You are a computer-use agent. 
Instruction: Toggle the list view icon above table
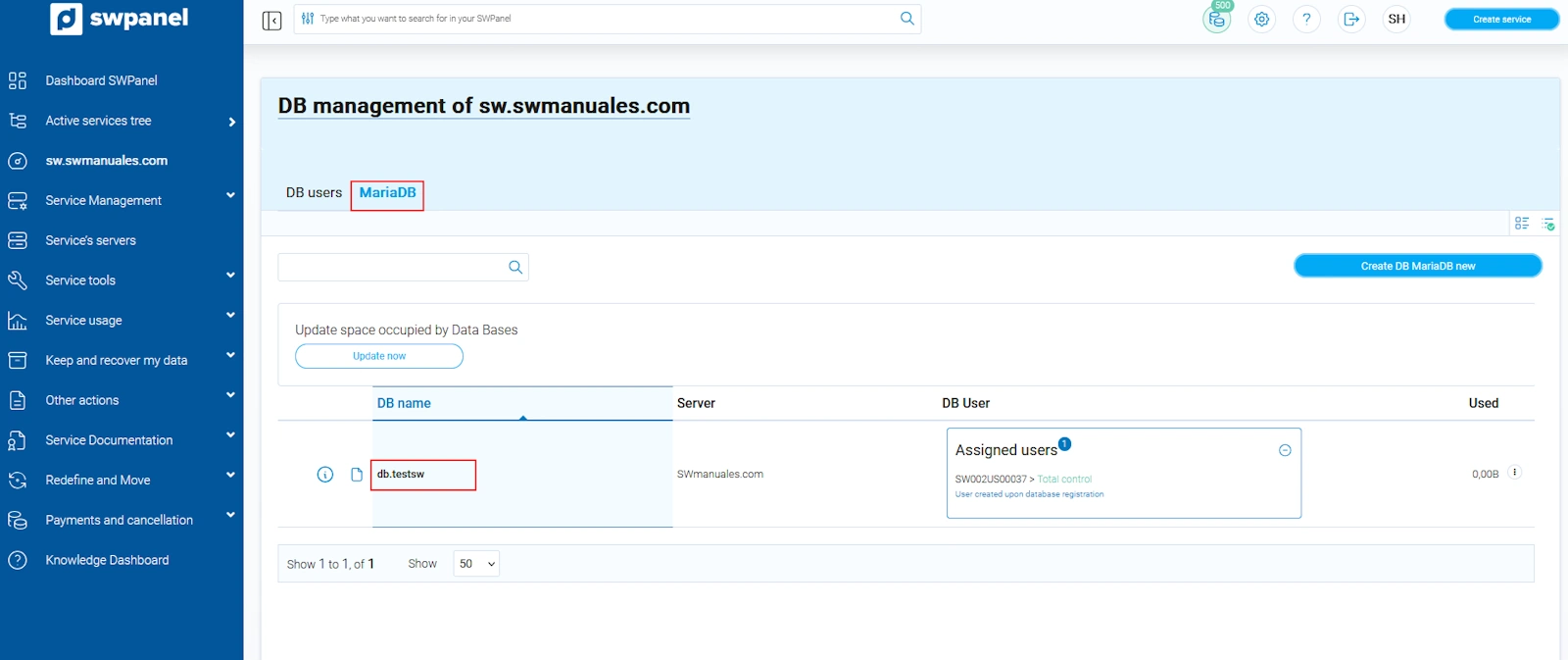pyautogui.click(x=1522, y=224)
